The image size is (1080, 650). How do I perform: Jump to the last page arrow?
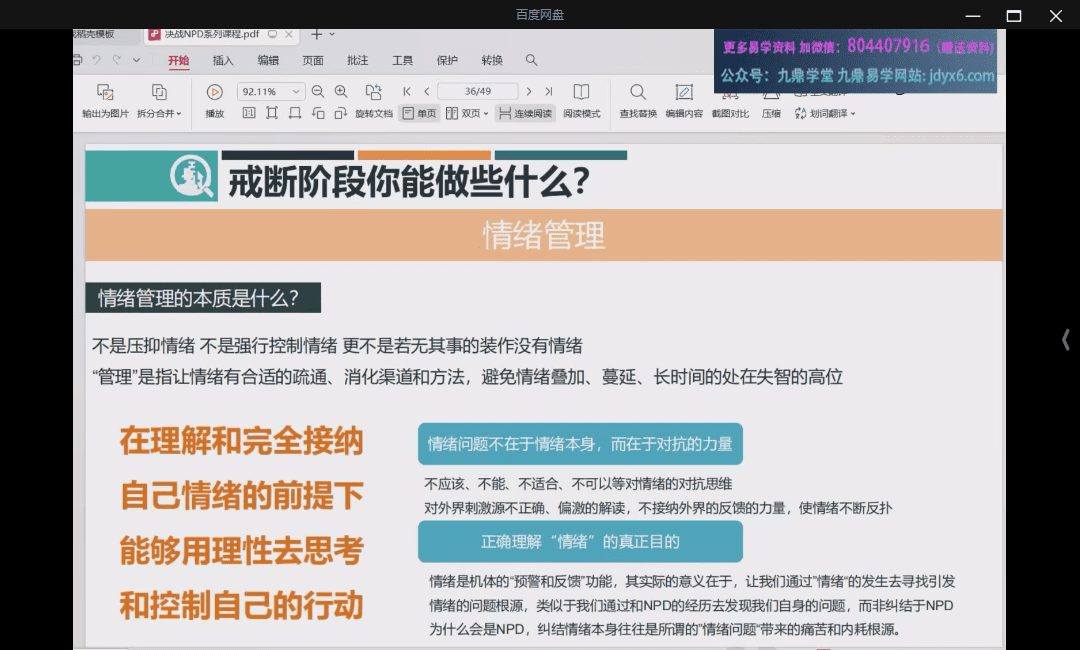(x=549, y=91)
